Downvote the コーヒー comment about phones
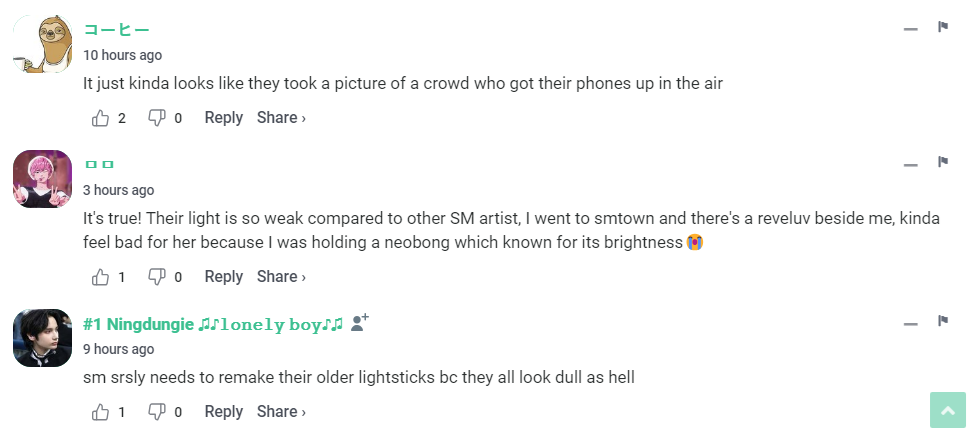This screenshot has height=433, width=969. pyautogui.click(x=157, y=118)
